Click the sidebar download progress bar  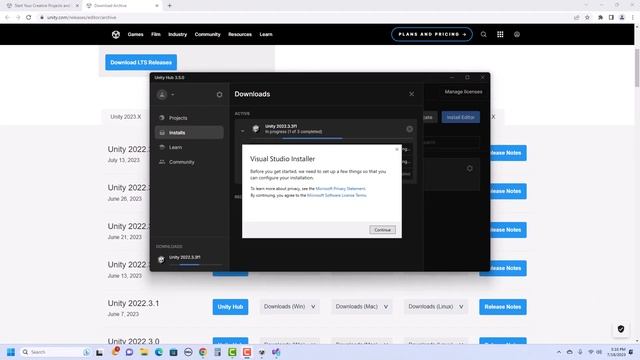pos(196,264)
